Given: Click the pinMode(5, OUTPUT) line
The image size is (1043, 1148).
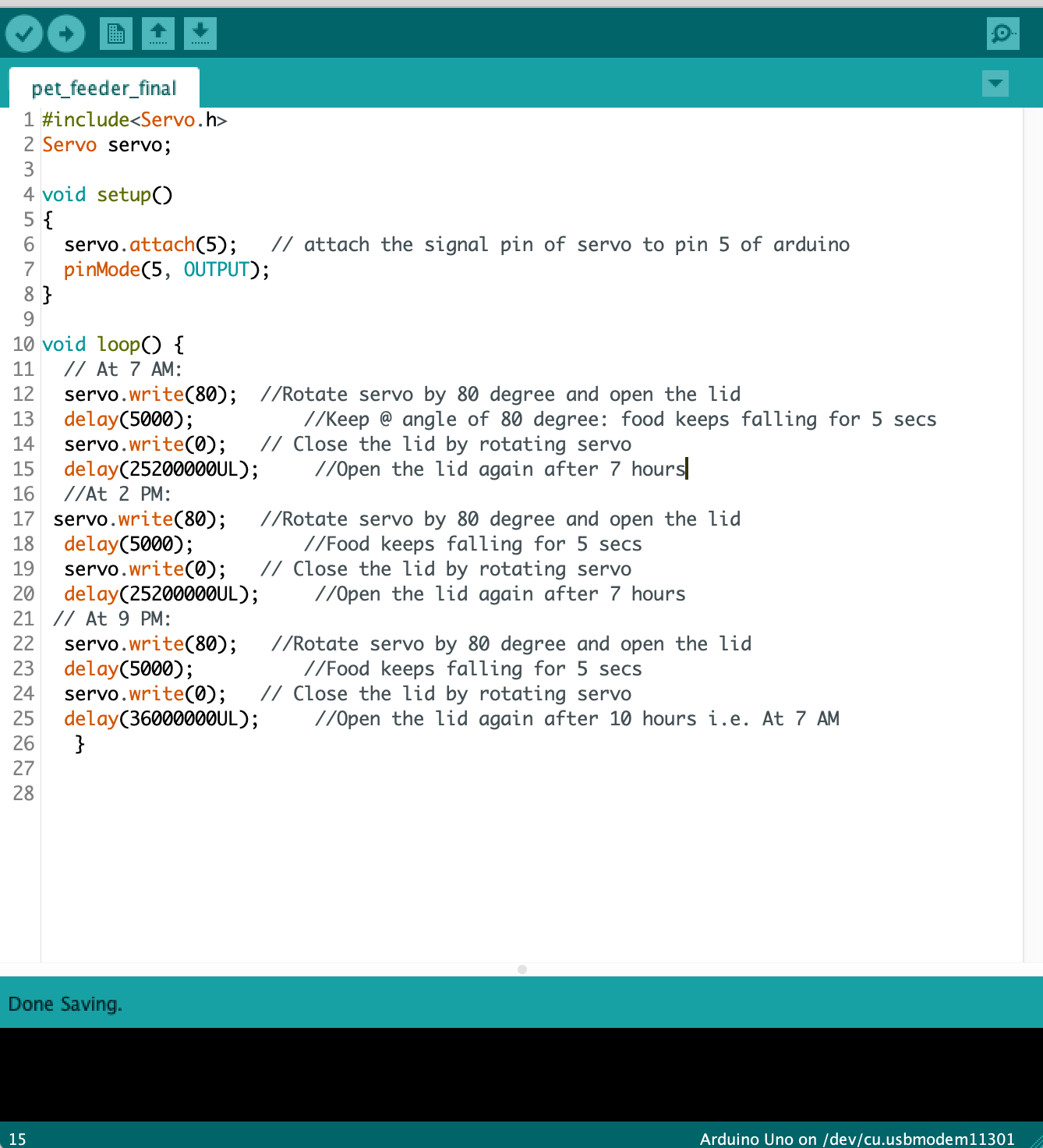Looking at the screenshot, I should (167, 269).
